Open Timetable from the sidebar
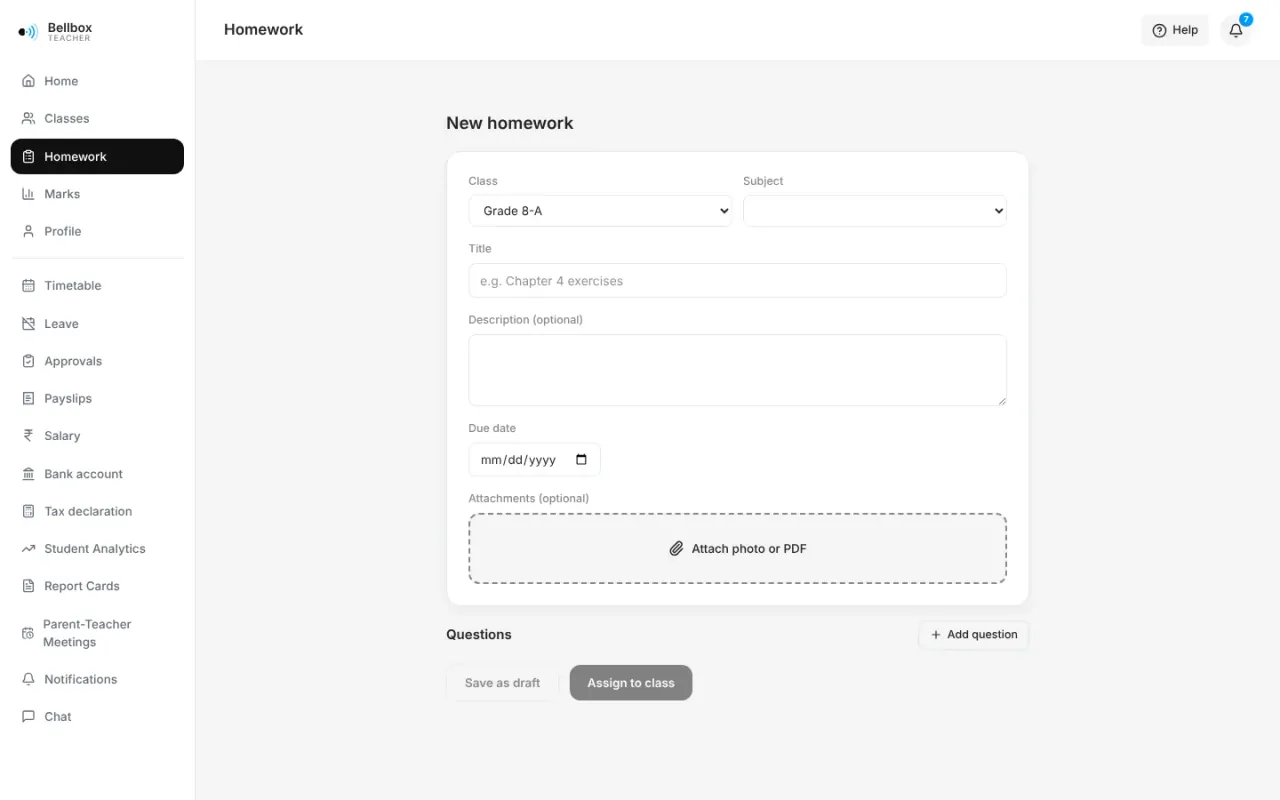Screen dimensions: 1280x800 pyautogui.click(x=97, y=285)
